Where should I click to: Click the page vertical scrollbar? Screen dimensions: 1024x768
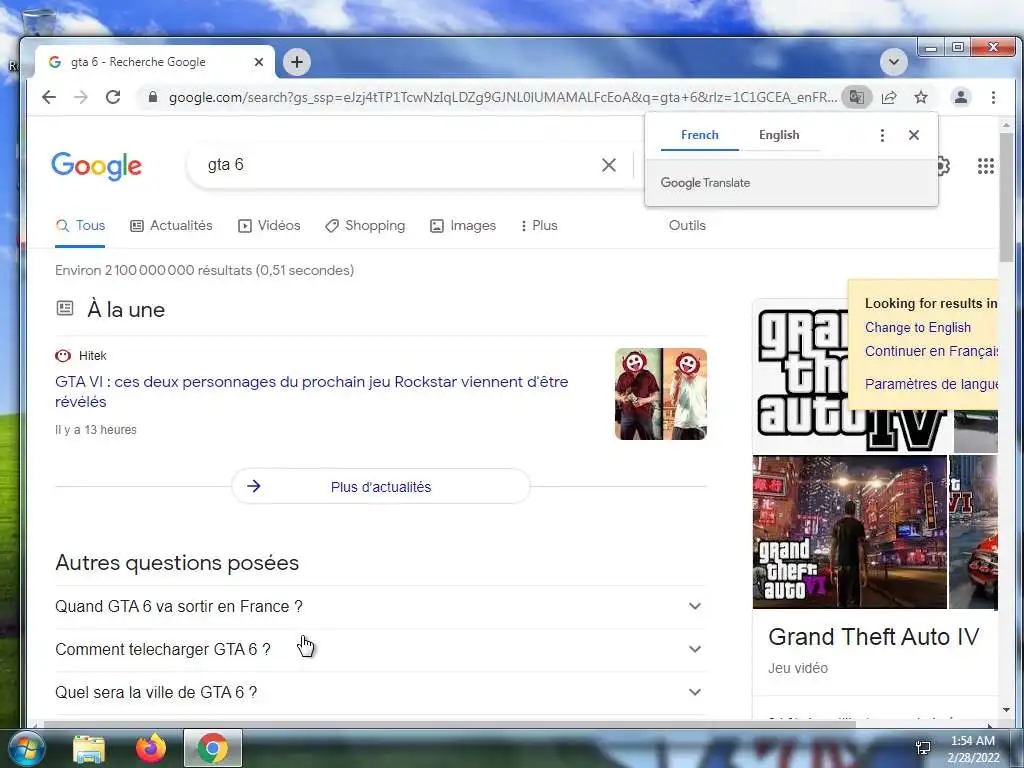pyautogui.click(x=1006, y=197)
